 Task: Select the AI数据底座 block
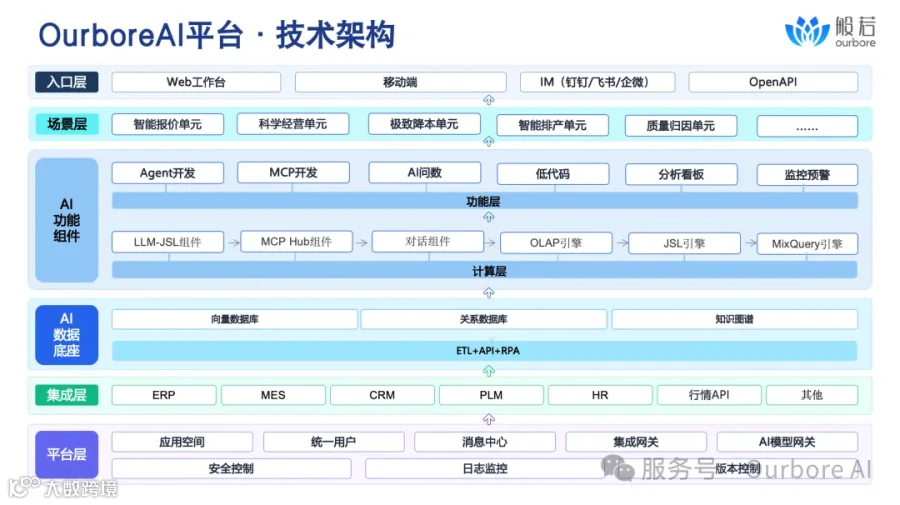pyautogui.click(x=67, y=335)
